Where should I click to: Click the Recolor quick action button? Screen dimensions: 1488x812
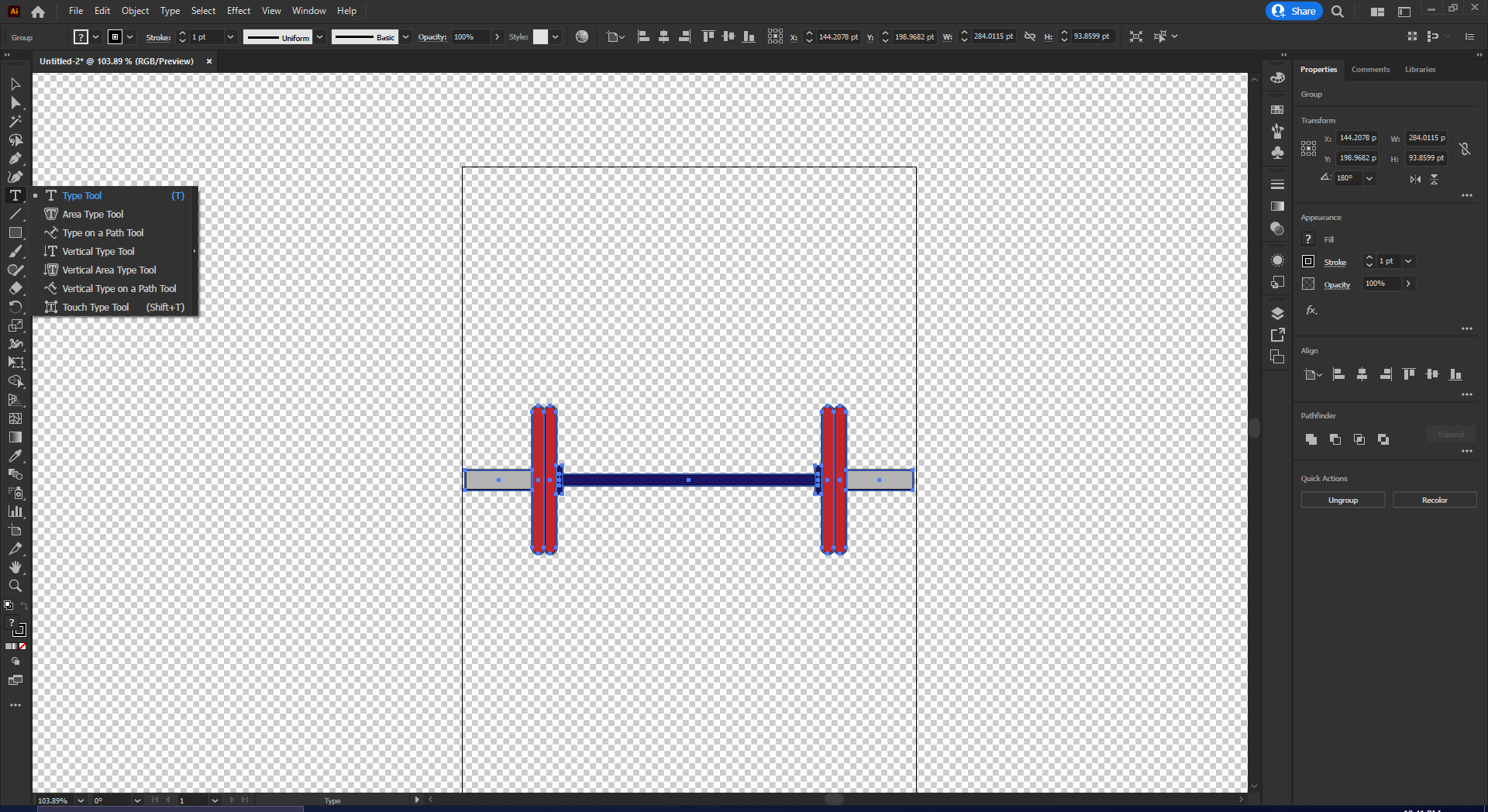(x=1434, y=500)
